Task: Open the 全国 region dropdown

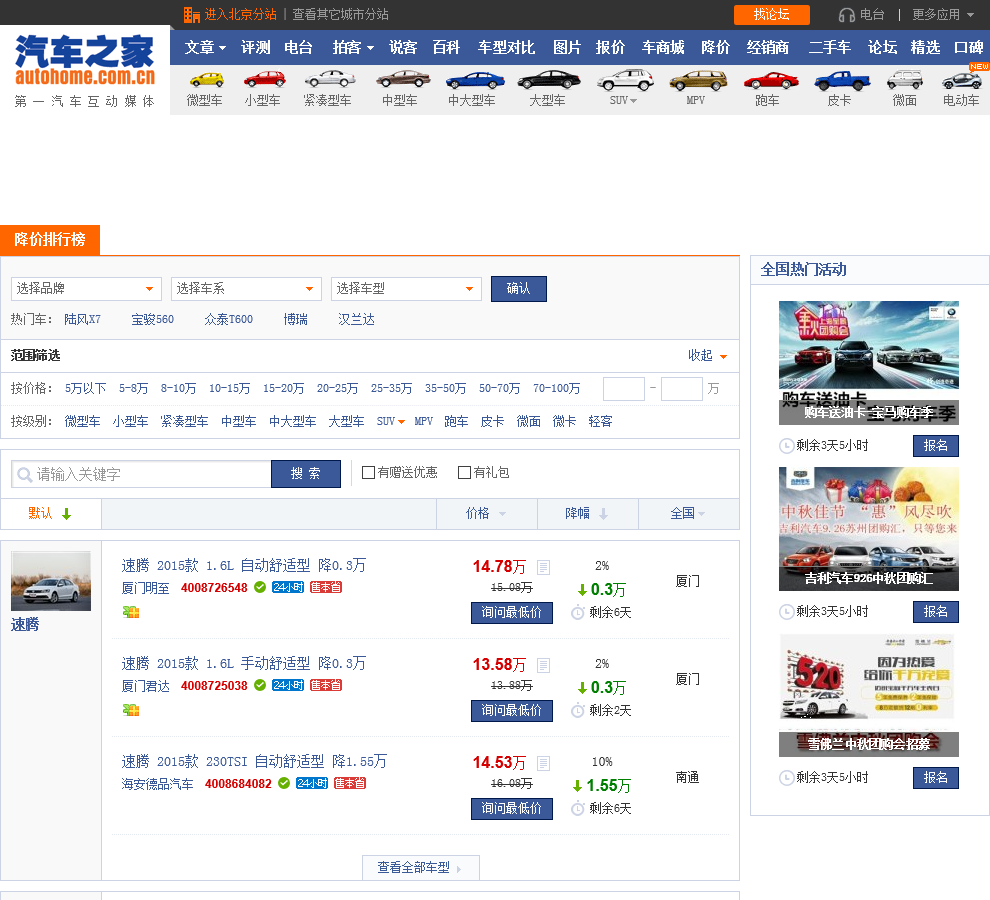Action: coord(688,513)
